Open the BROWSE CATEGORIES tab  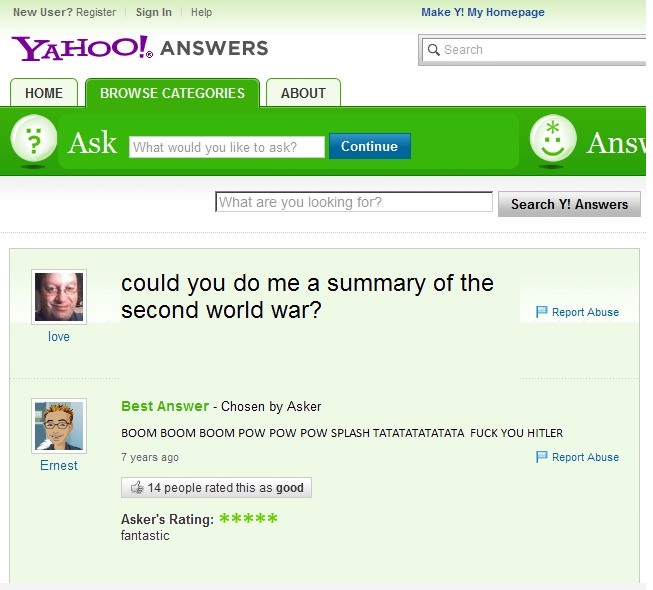(x=172, y=92)
